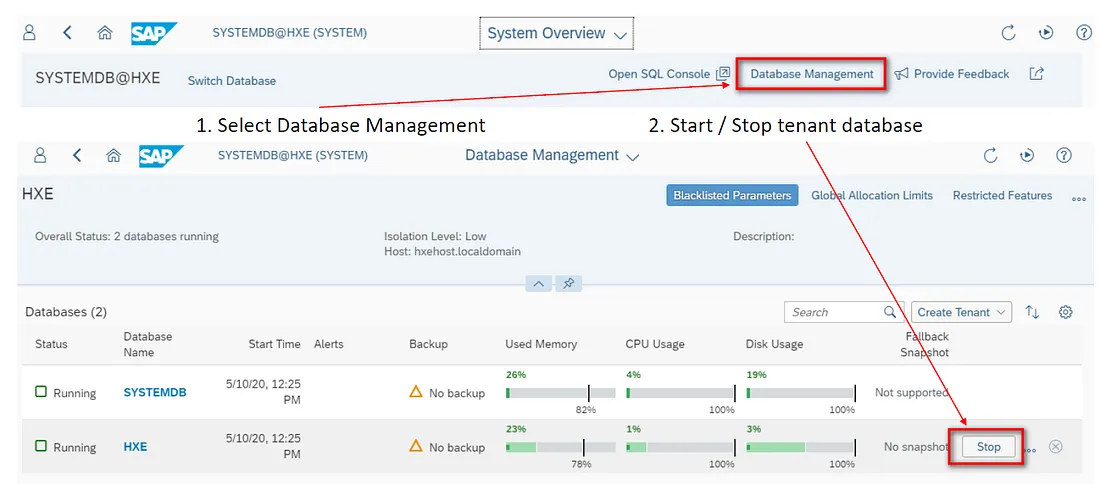Click Fallback Snapshot column header
Viewport: 1100px width, 484px height.
pos(925,344)
